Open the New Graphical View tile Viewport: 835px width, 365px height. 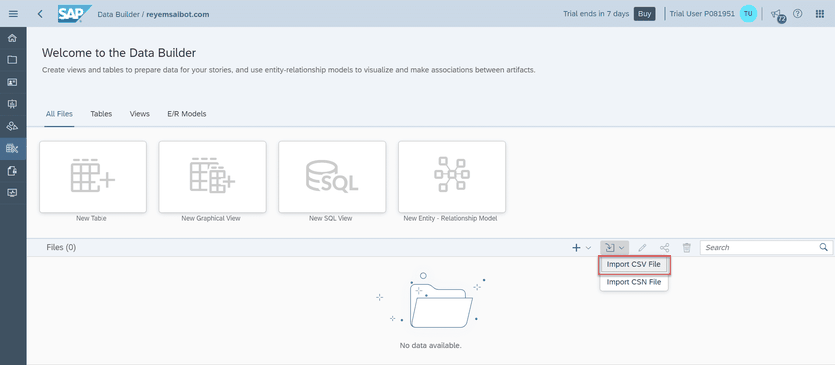coord(212,177)
